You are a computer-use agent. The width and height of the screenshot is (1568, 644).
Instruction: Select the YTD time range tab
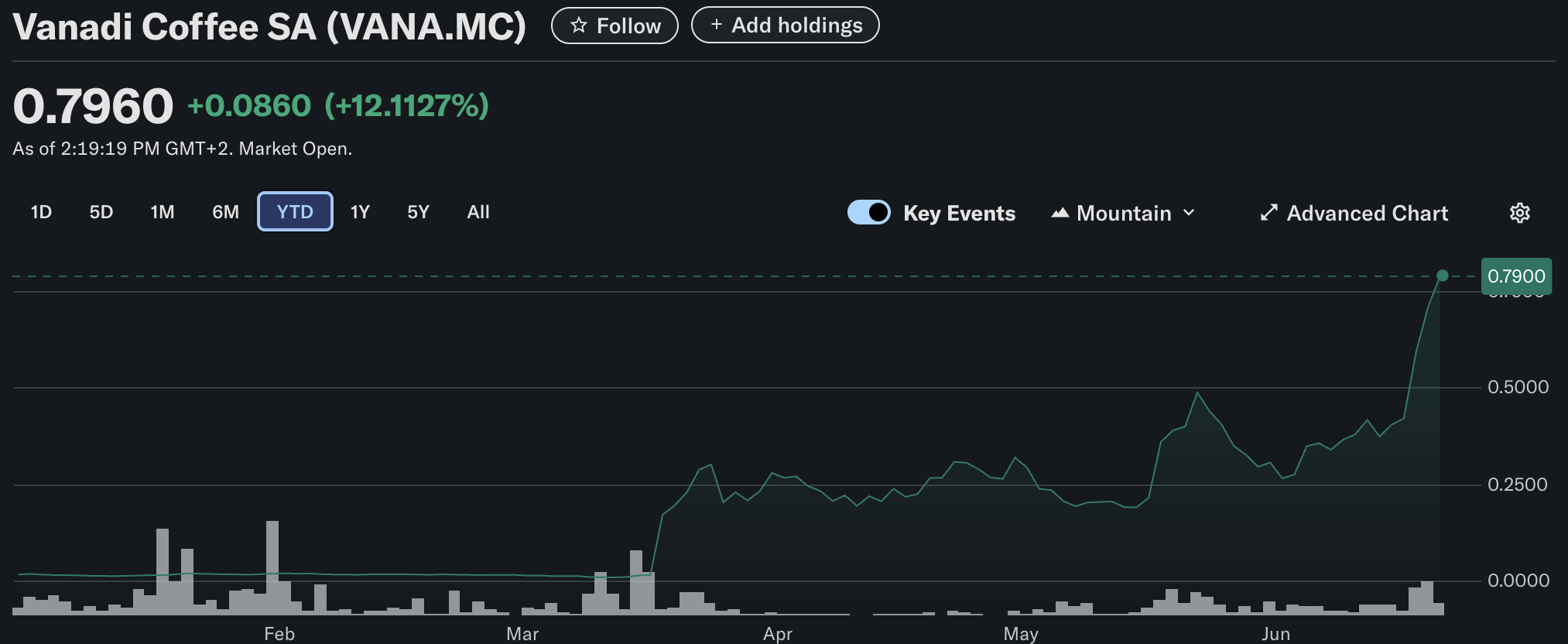[295, 211]
